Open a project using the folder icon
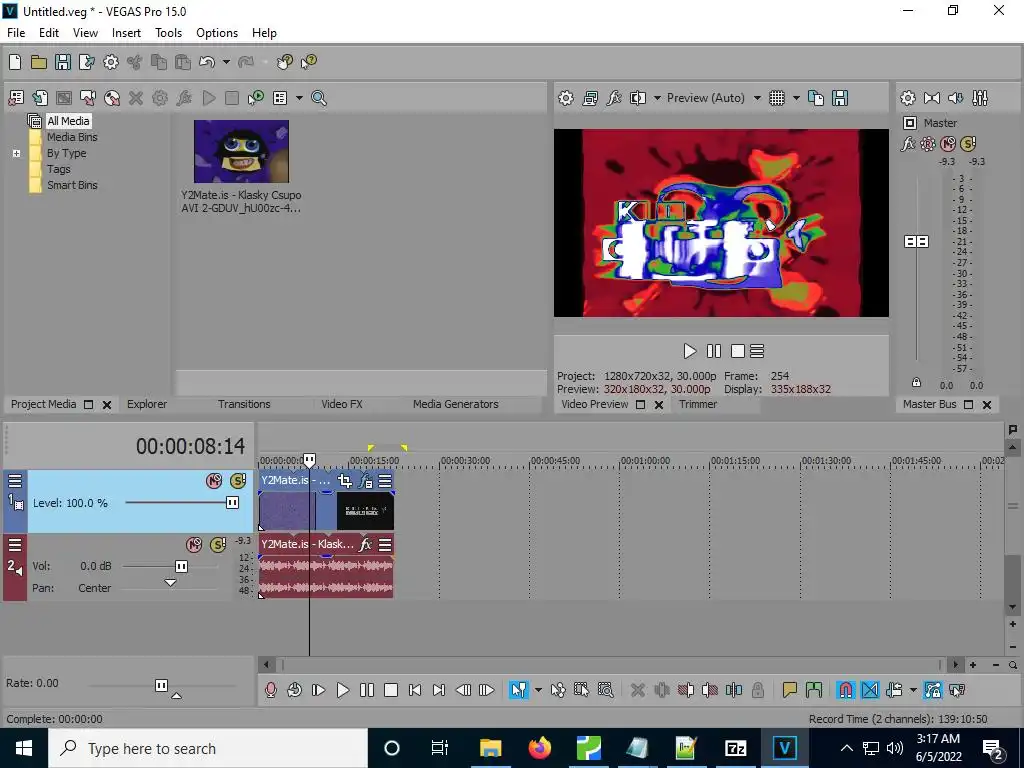Viewport: 1024px width, 768px height. 39,62
